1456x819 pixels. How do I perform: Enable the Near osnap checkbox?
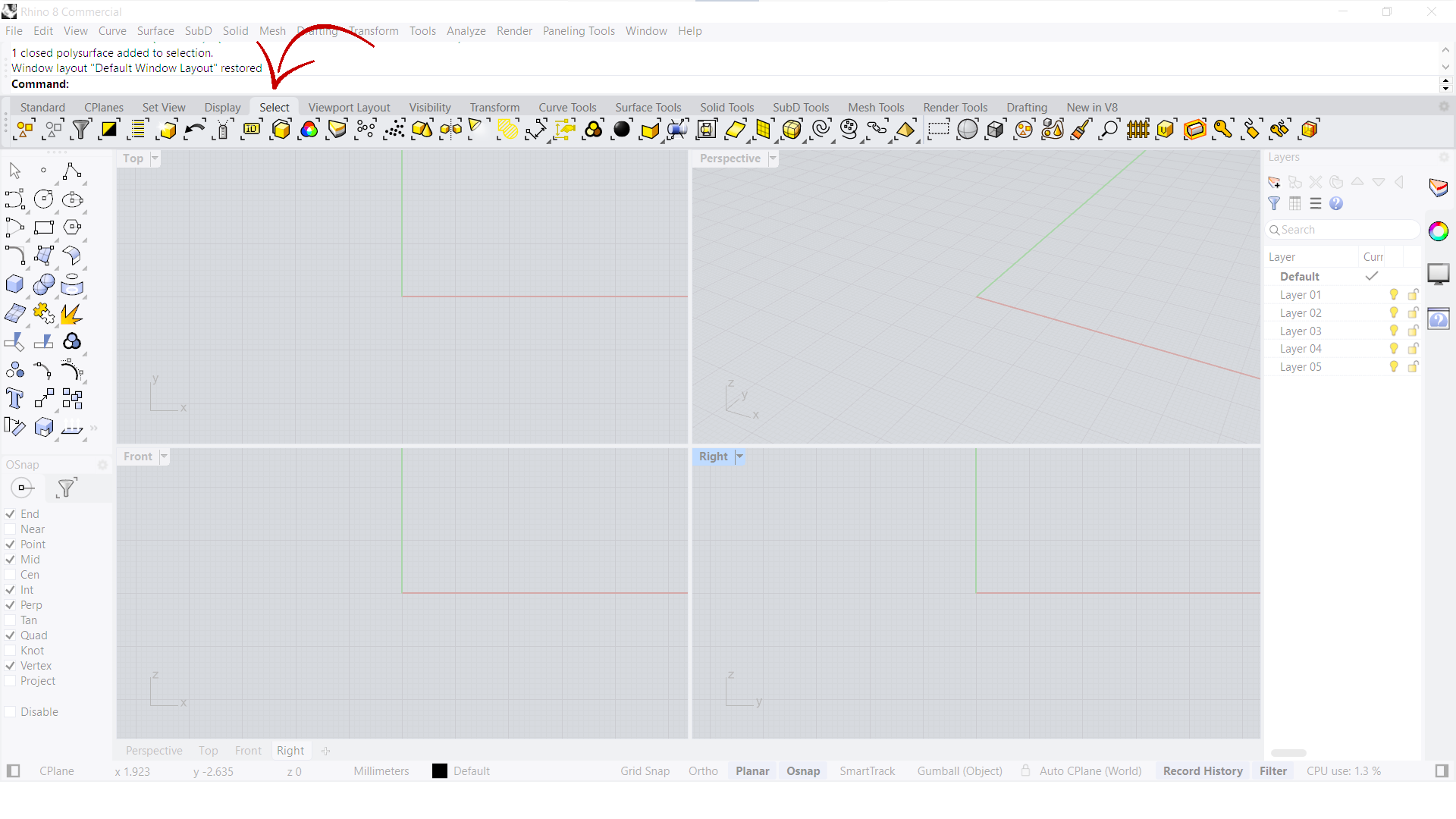point(11,529)
